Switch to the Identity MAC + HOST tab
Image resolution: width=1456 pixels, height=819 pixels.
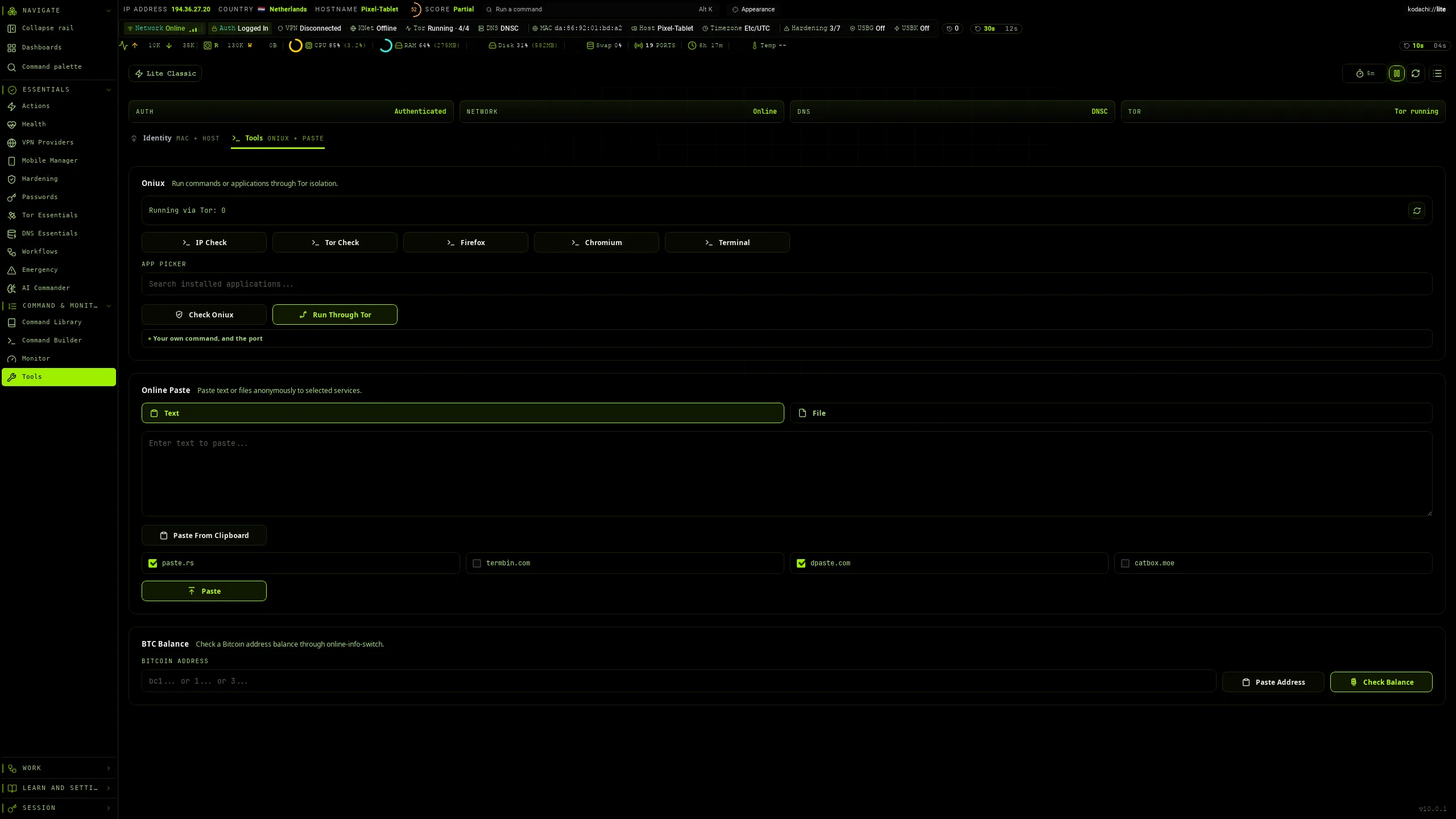pyautogui.click(x=175, y=138)
